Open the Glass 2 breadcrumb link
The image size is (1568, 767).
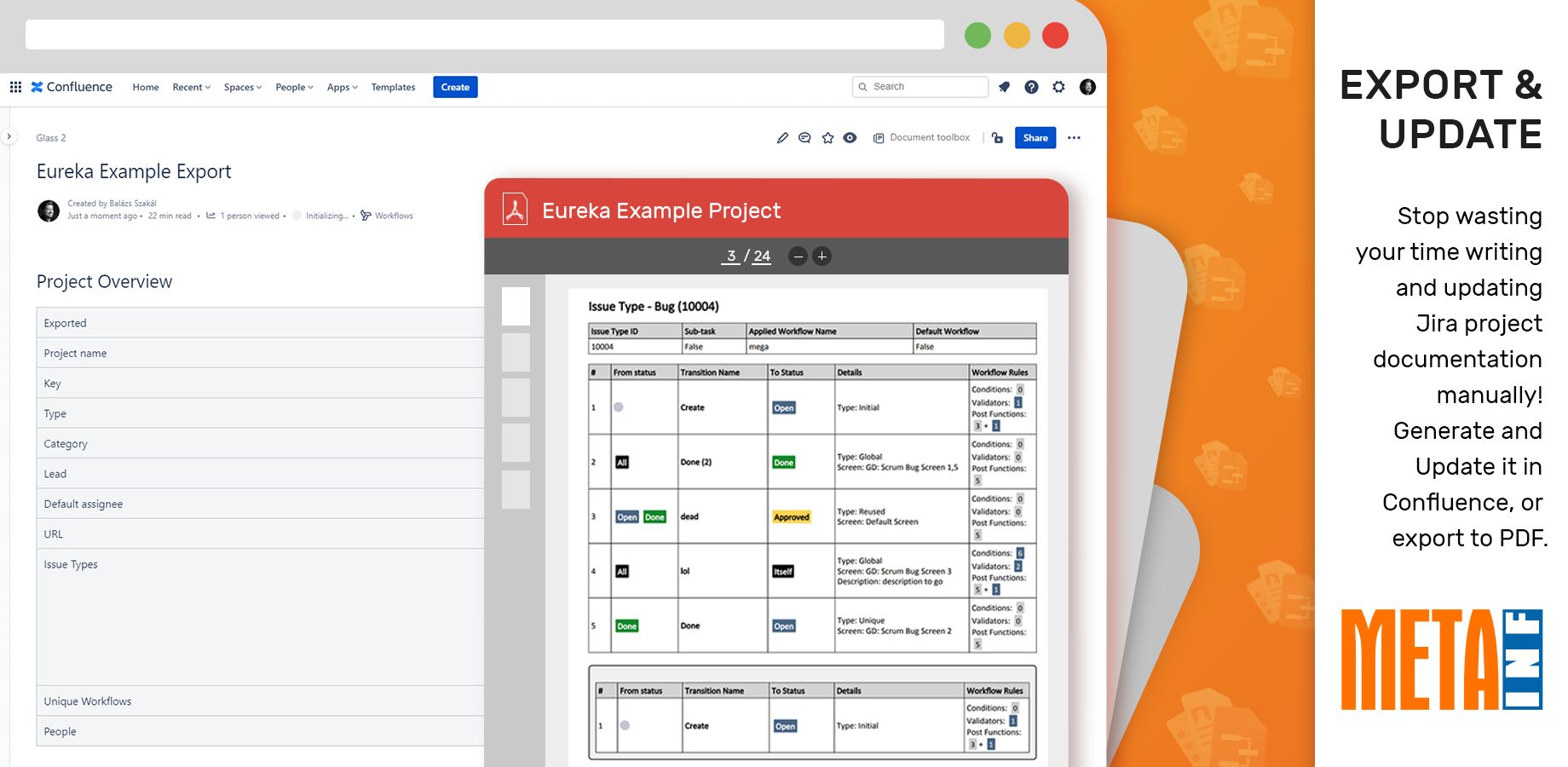[x=51, y=138]
